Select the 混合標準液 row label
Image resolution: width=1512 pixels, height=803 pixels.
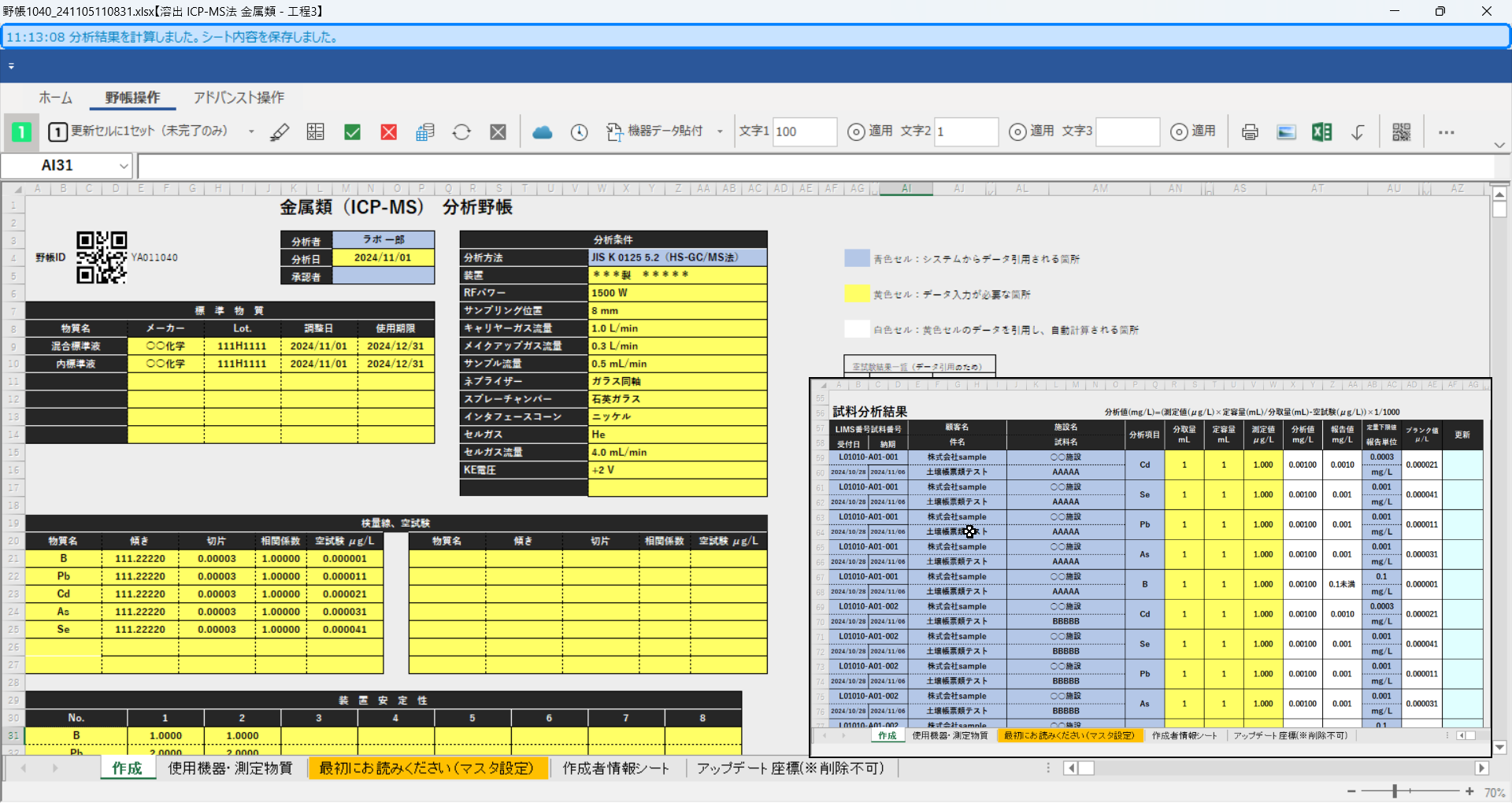[76, 346]
